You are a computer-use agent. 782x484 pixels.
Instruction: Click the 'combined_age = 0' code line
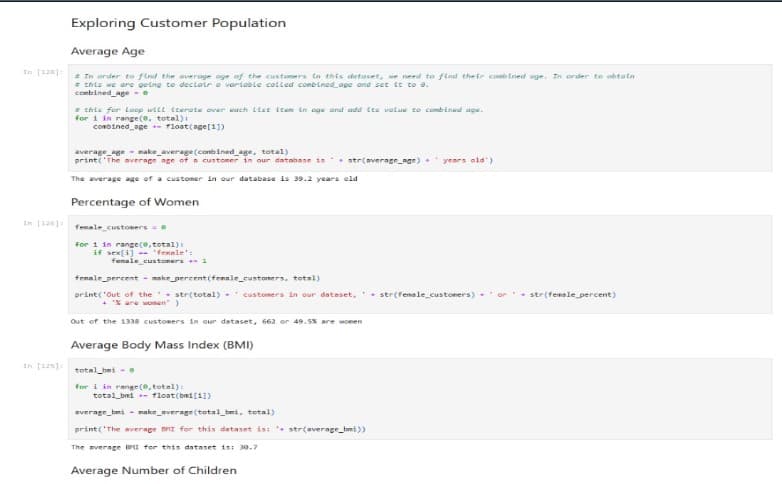109,92
